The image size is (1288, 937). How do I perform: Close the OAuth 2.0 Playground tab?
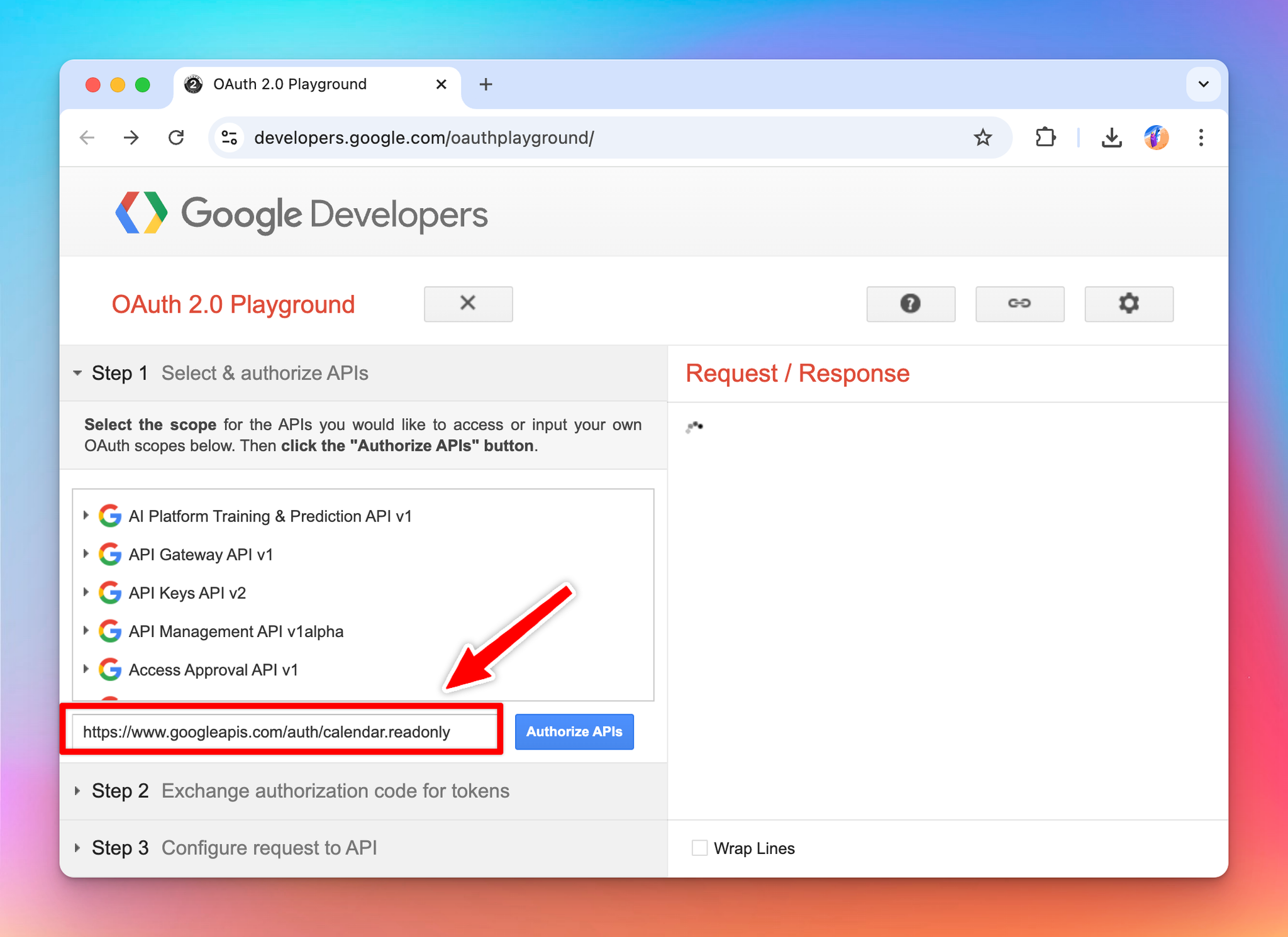pos(441,84)
